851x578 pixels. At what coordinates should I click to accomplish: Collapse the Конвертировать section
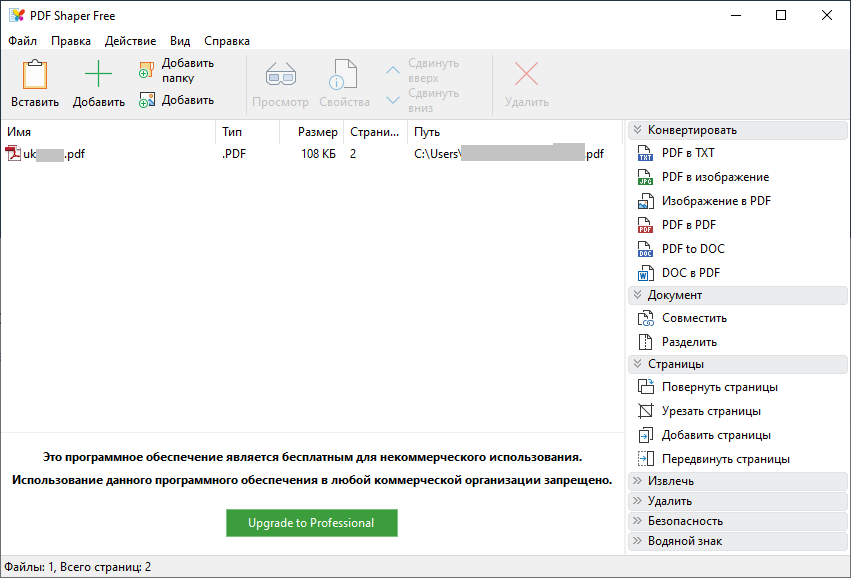click(x=637, y=130)
